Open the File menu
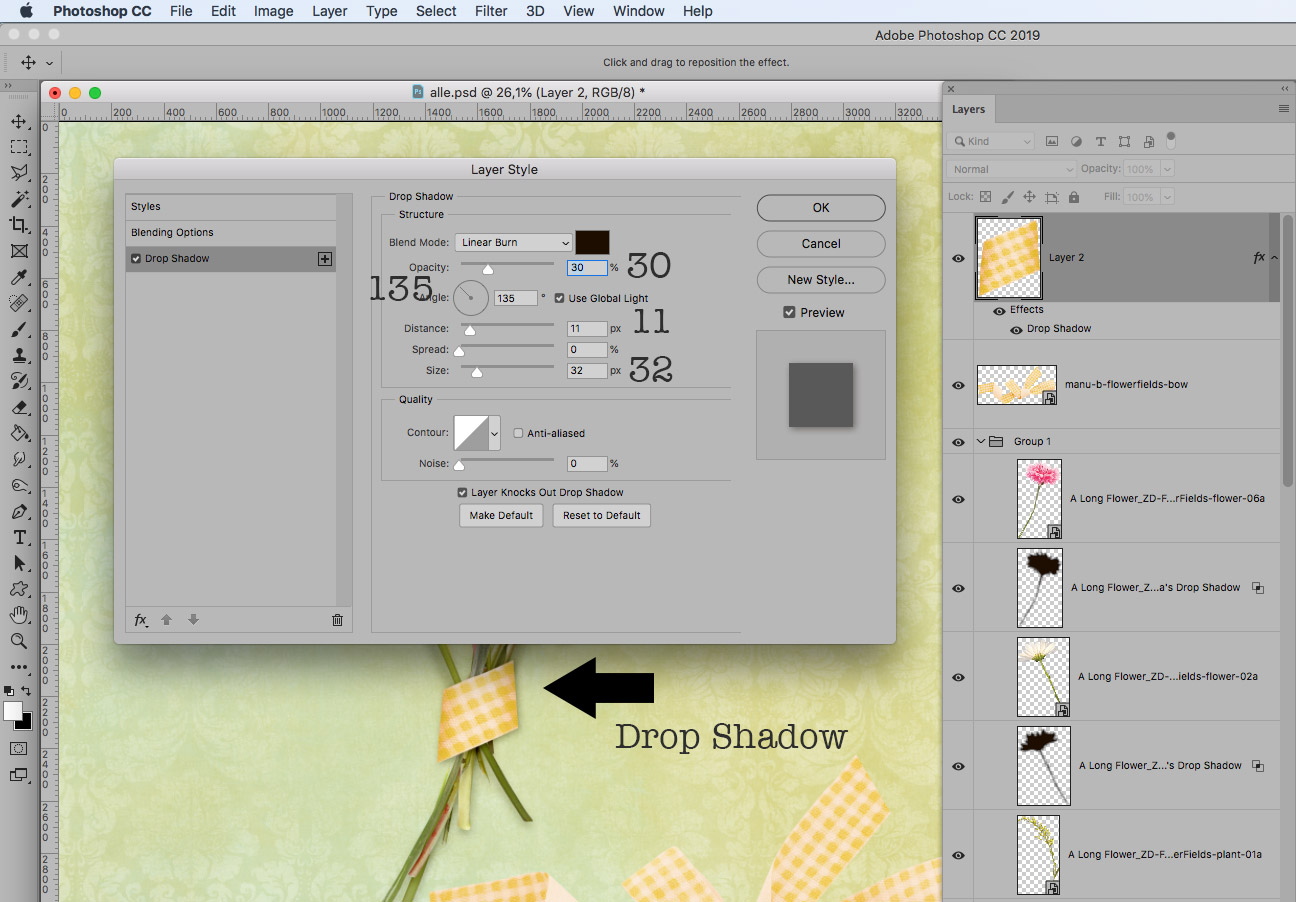 pos(181,11)
